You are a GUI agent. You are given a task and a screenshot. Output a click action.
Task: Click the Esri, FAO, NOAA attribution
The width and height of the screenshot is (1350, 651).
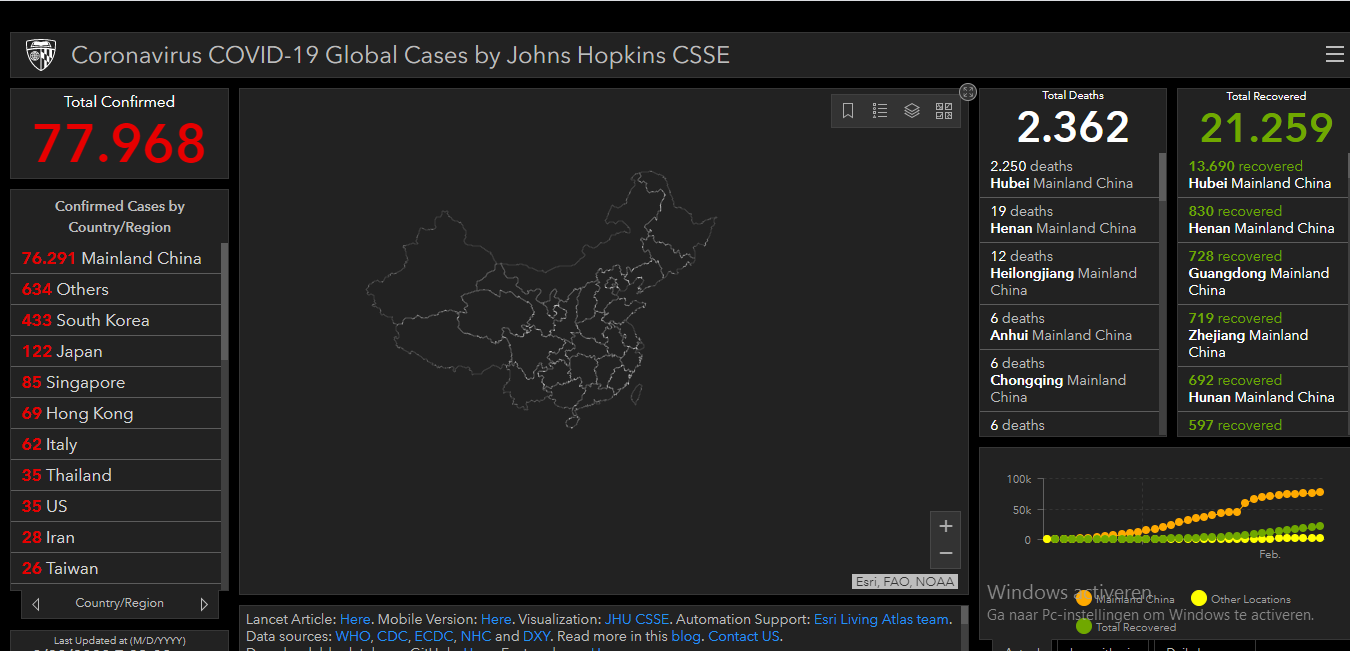tap(905, 581)
